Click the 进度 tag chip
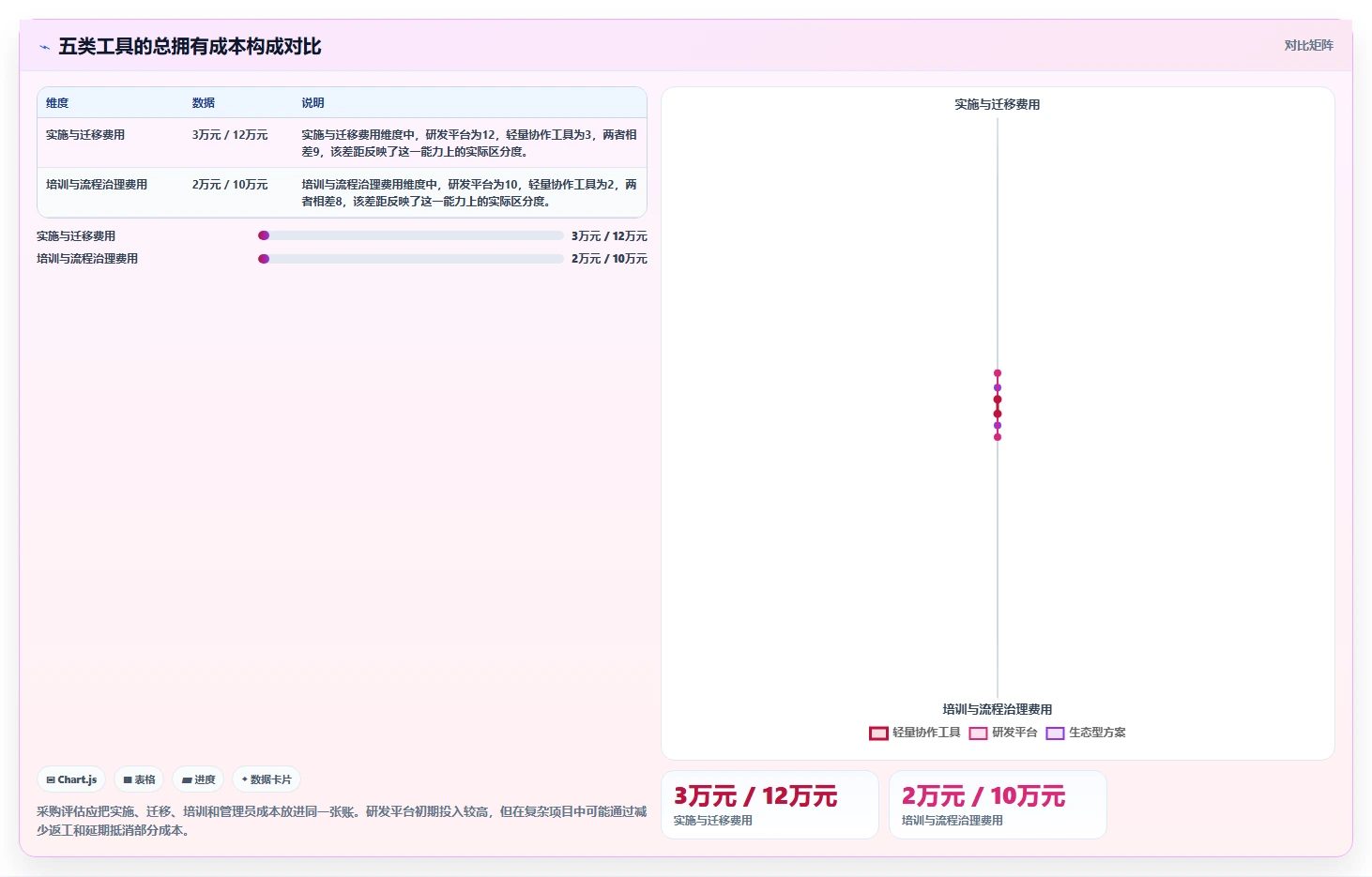Image resolution: width=1372 pixels, height=877 pixels. [198, 779]
